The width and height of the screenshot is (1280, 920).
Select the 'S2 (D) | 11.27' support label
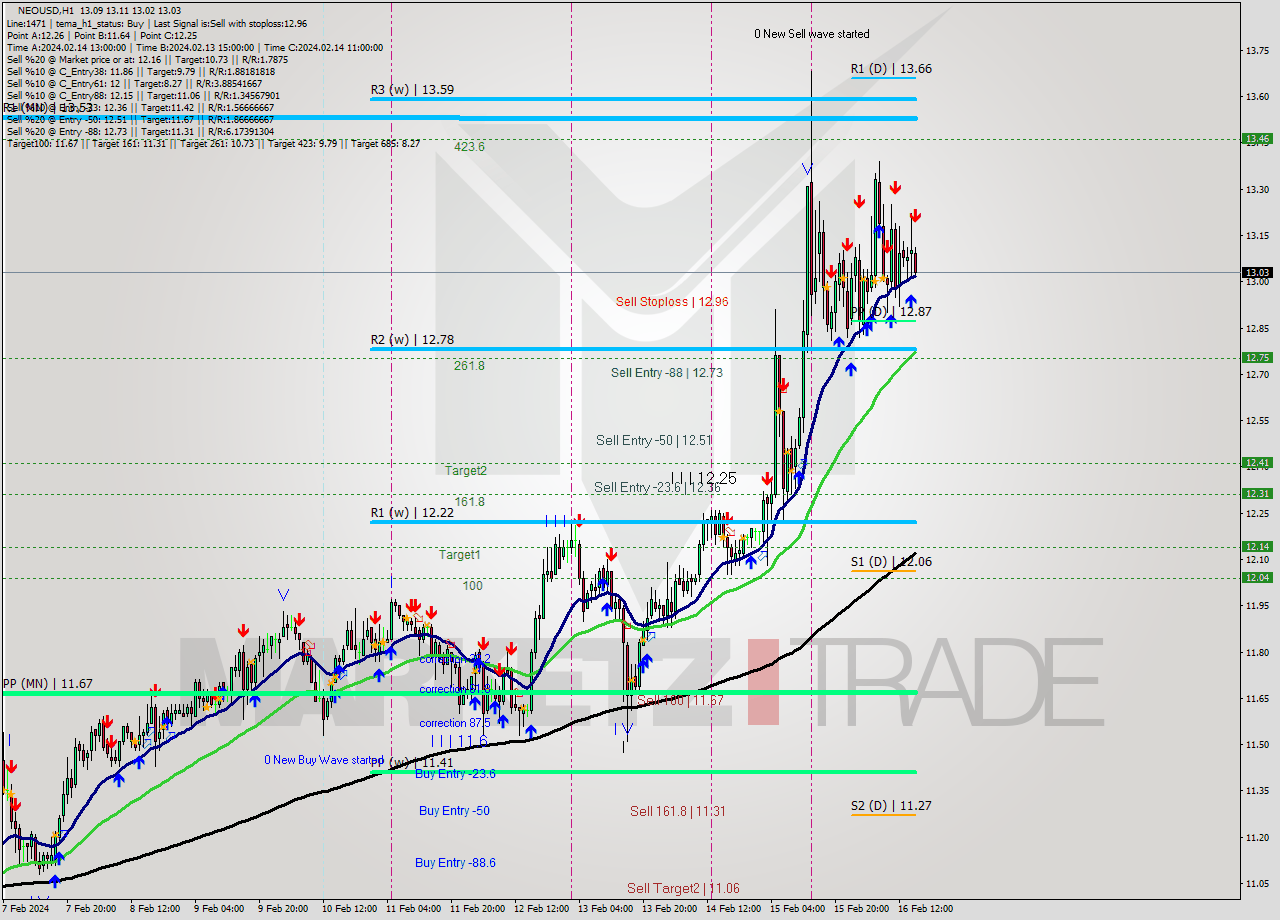[x=891, y=805]
